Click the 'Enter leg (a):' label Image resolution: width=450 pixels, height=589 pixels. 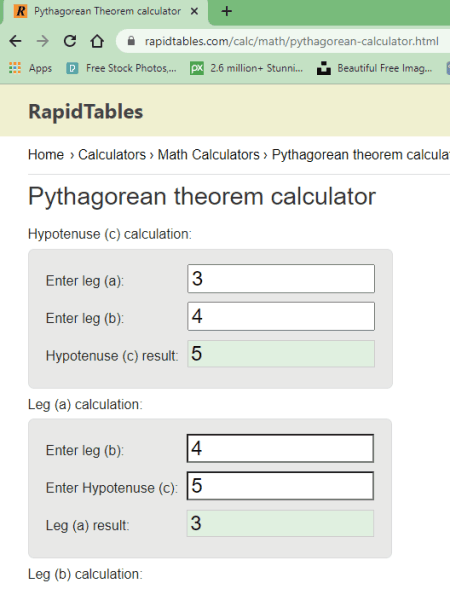click(85, 281)
